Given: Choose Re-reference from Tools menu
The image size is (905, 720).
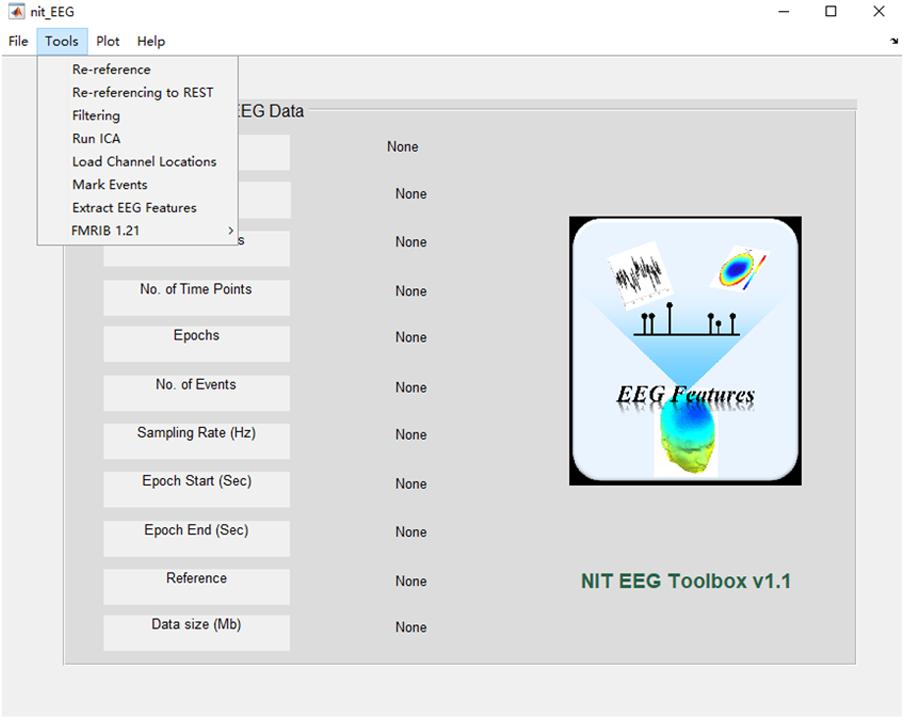Looking at the screenshot, I should click(x=137, y=69).
